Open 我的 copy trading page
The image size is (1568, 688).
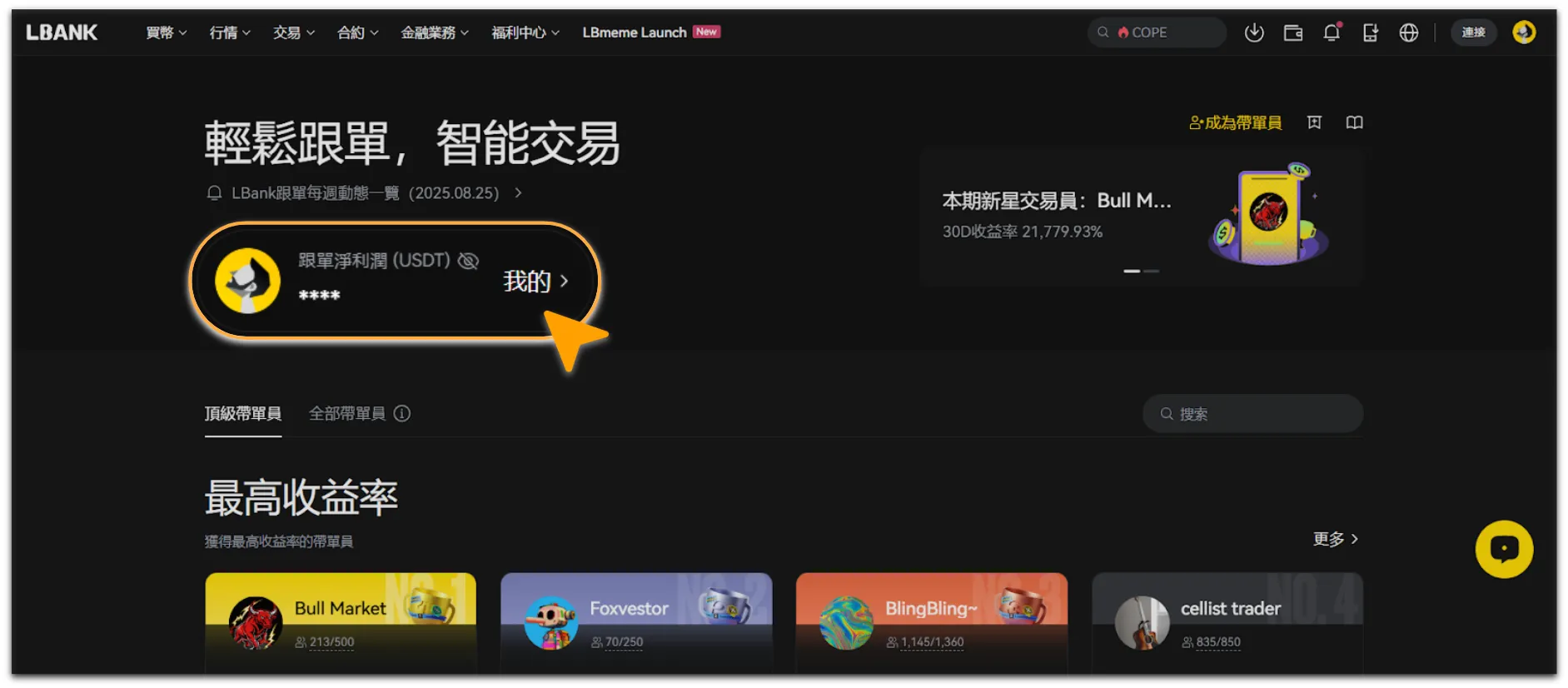pos(536,282)
